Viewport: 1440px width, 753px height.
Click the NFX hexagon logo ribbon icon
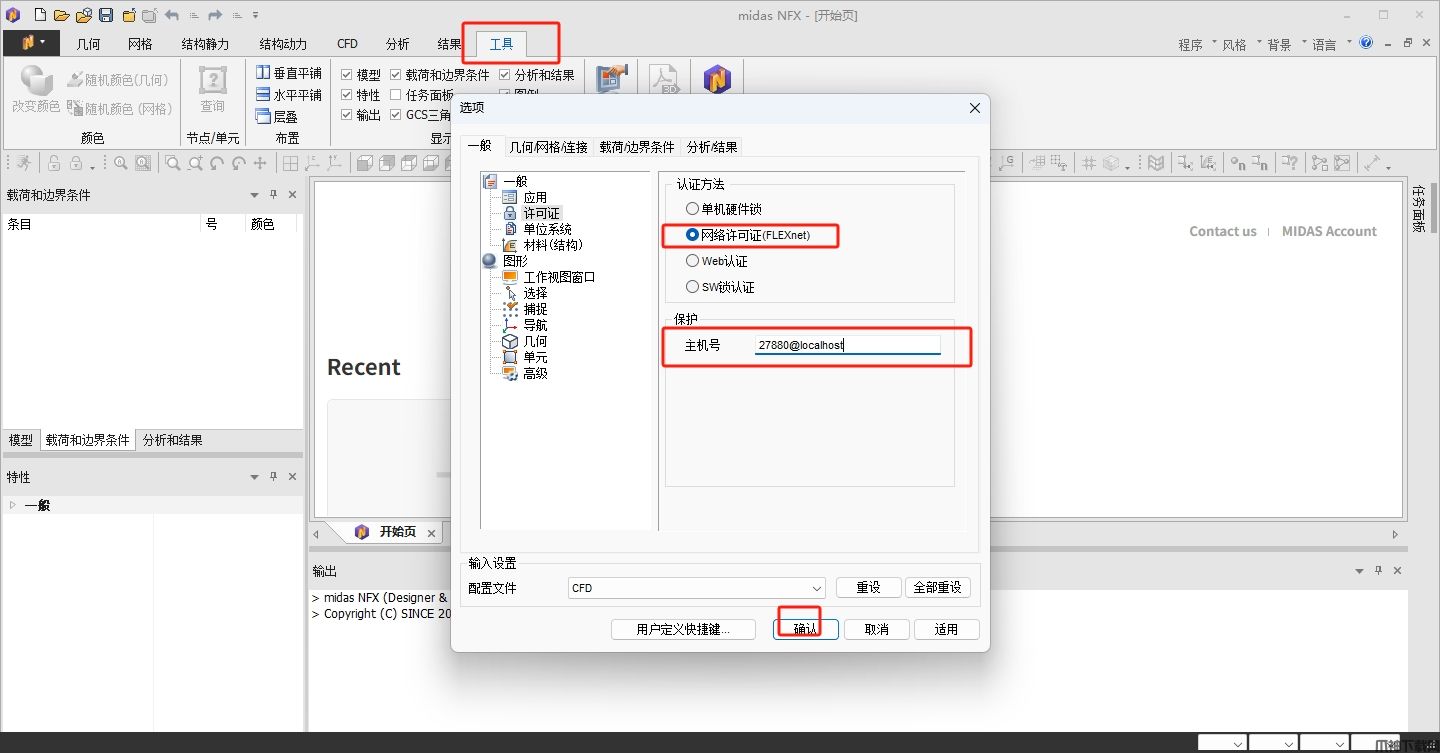[x=717, y=79]
